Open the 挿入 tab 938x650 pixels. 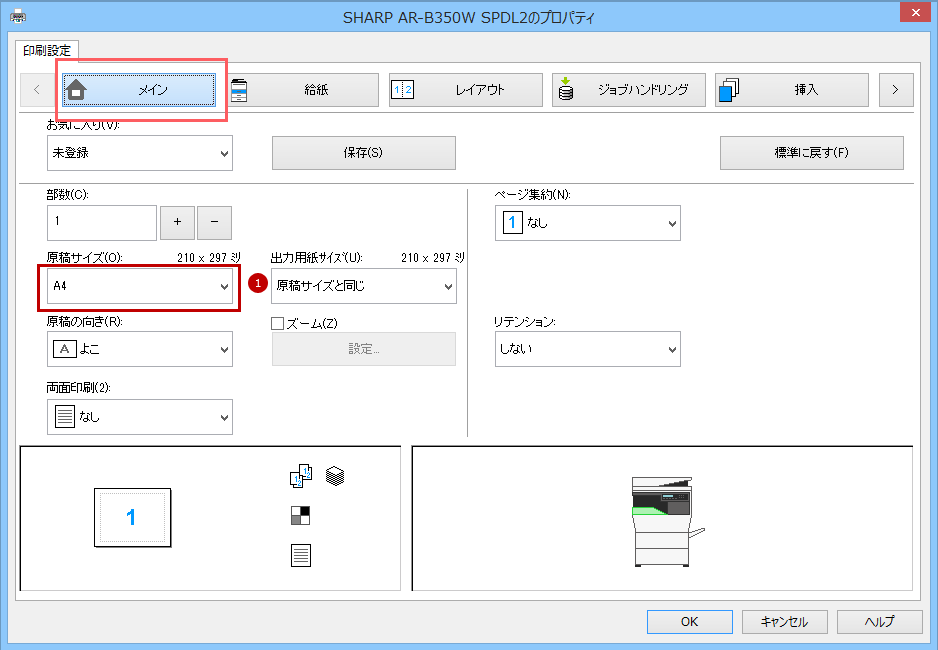(x=792, y=90)
